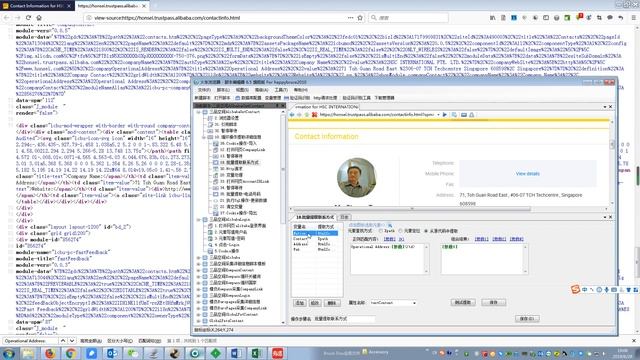Toggle match case (区分大小写) in find bar

(120, 341)
